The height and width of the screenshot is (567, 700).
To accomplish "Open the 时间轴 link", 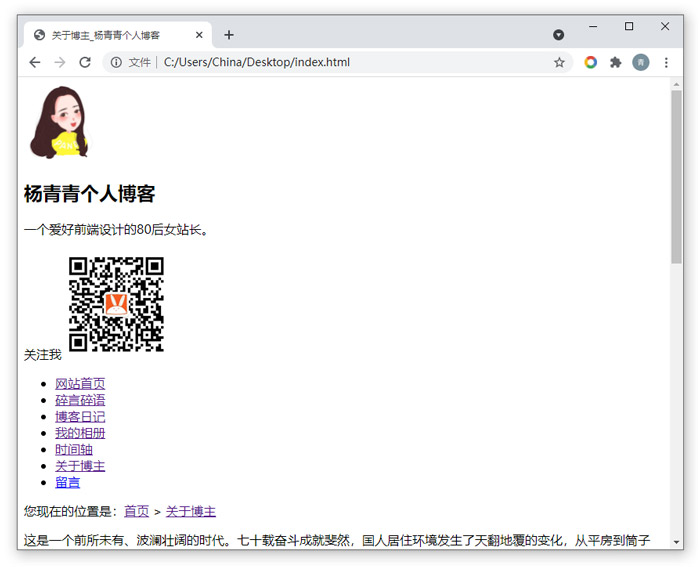I will pos(74,450).
